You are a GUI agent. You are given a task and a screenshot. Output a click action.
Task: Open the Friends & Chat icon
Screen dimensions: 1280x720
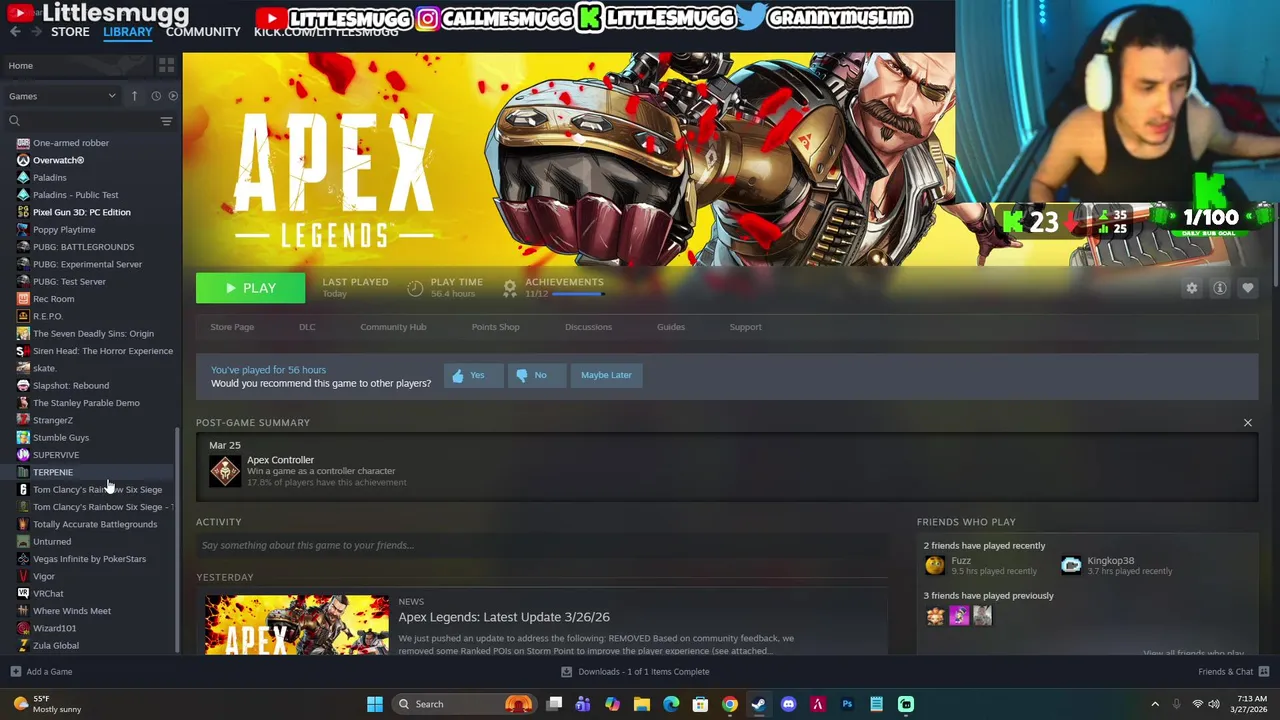1264,671
